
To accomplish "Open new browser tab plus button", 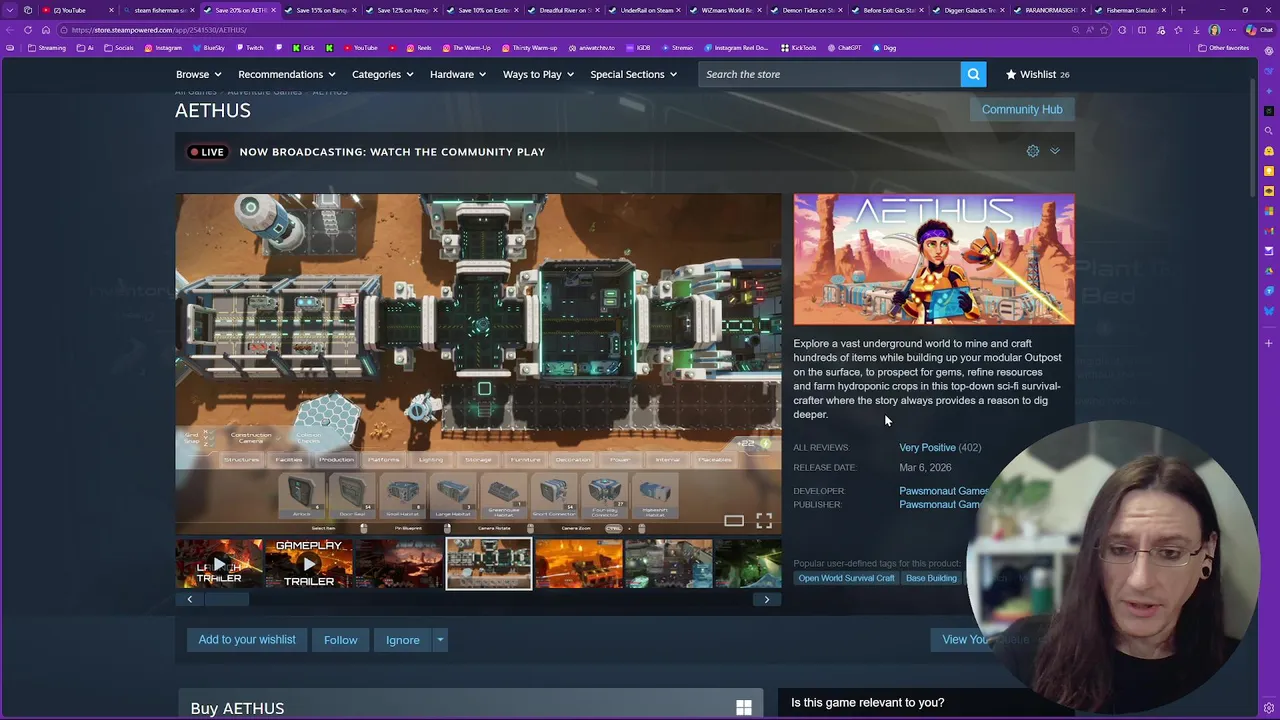I will click(1182, 10).
